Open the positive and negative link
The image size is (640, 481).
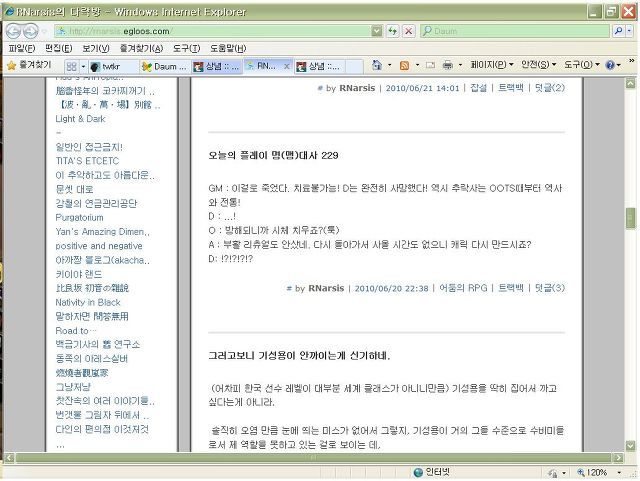(99, 246)
